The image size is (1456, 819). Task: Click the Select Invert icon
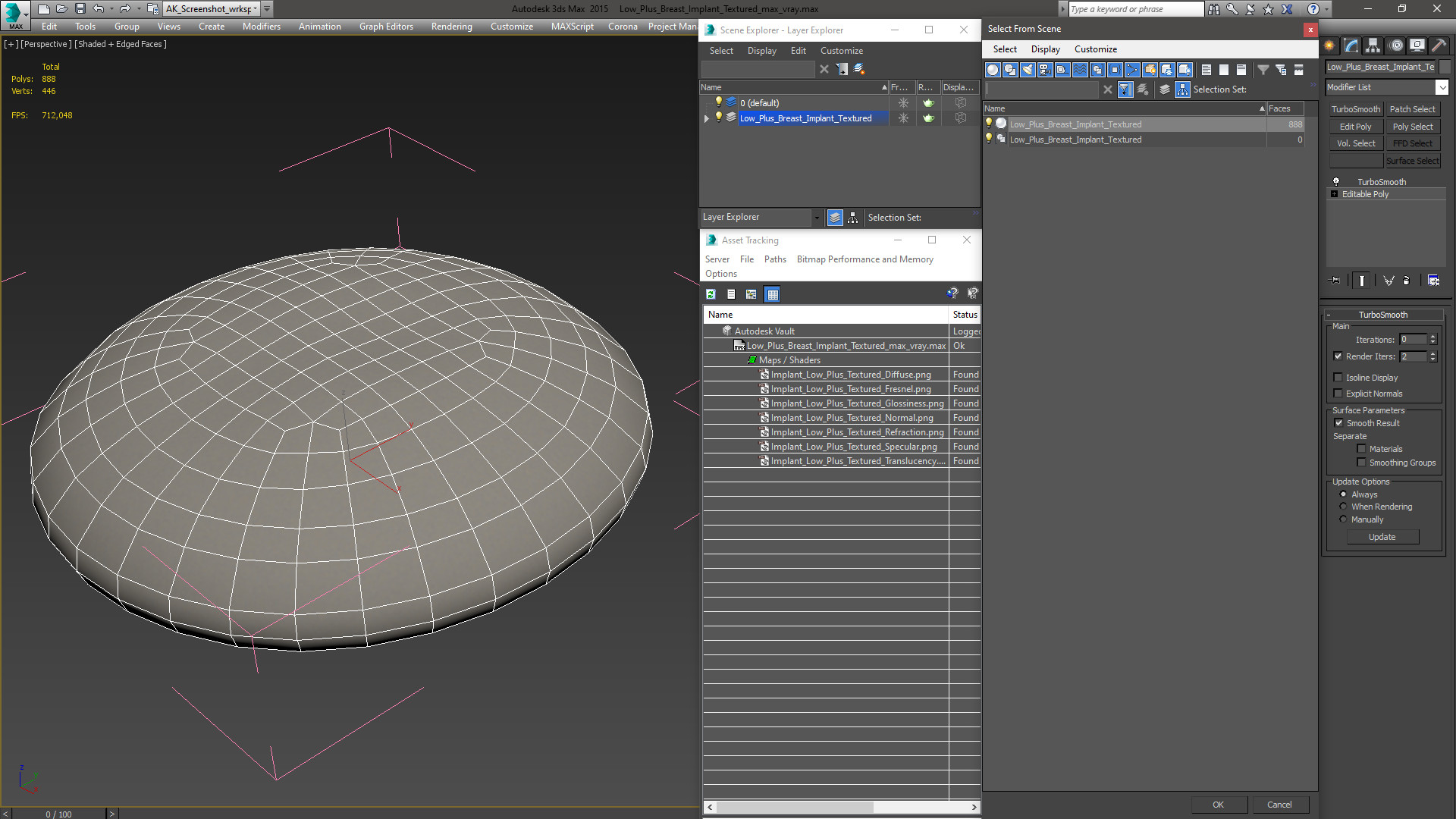pos(1241,70)
